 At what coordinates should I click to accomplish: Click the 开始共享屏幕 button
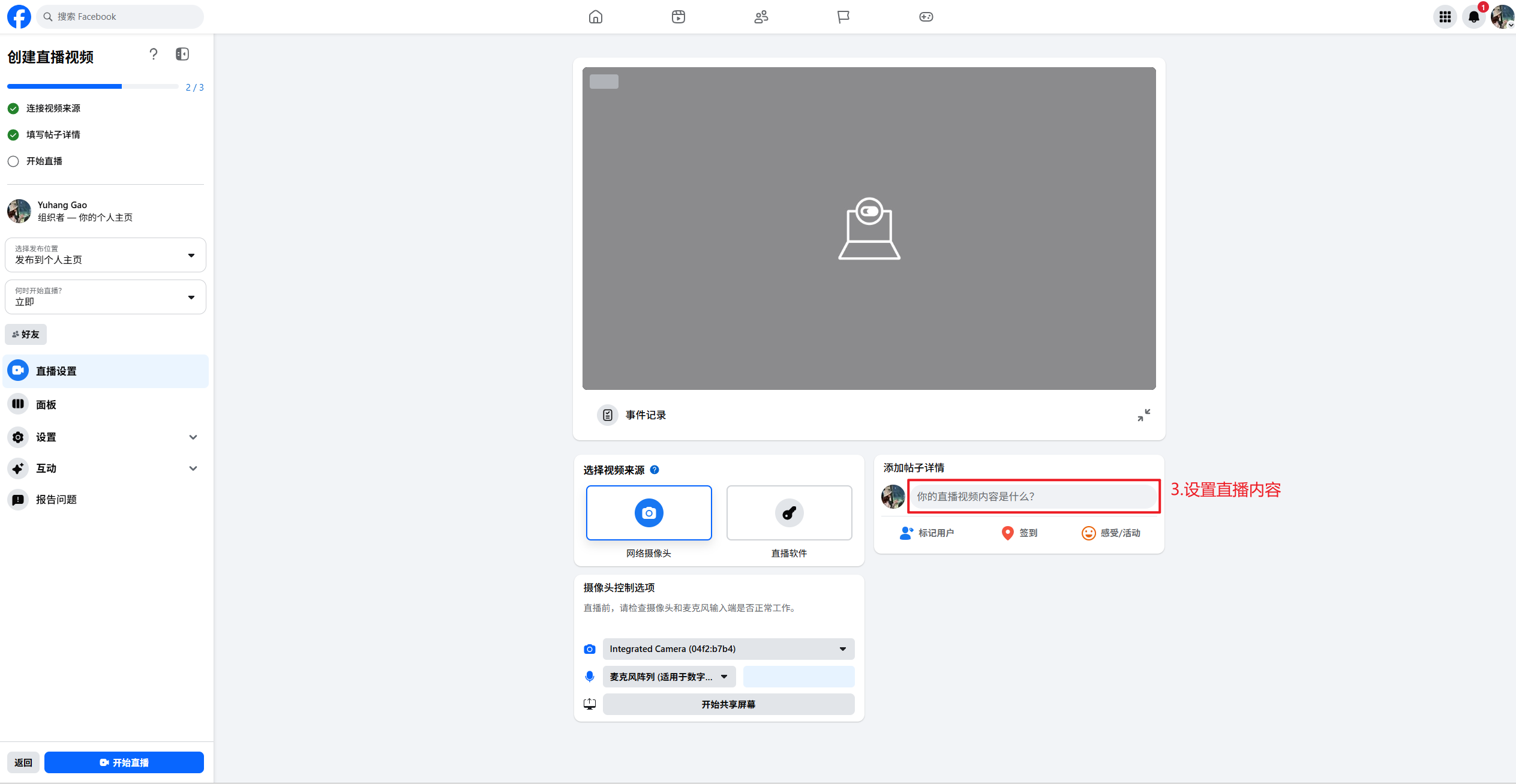(x=728, y=704)
